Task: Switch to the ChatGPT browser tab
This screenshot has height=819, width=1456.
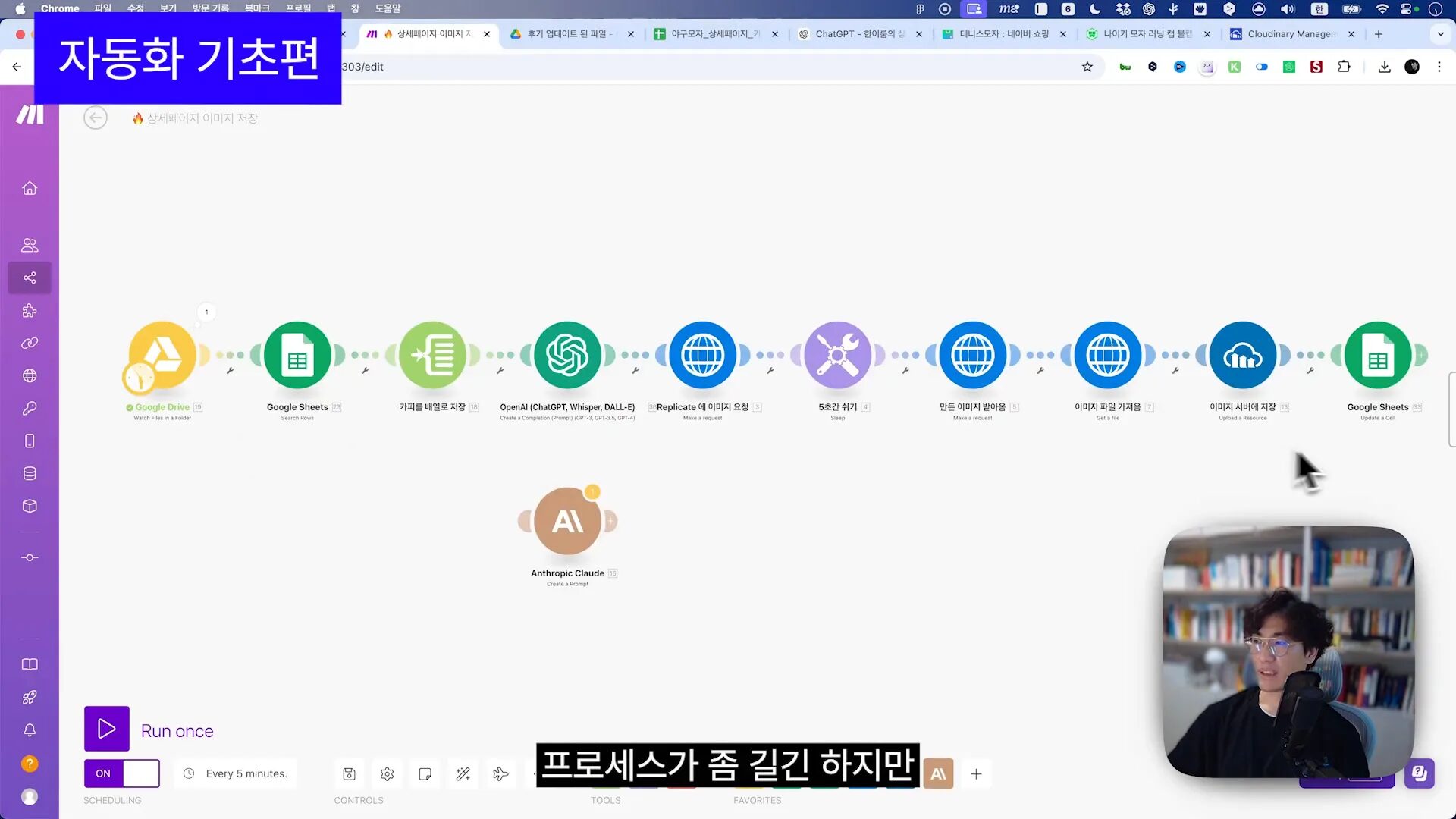Action: (x=860, y=34)
